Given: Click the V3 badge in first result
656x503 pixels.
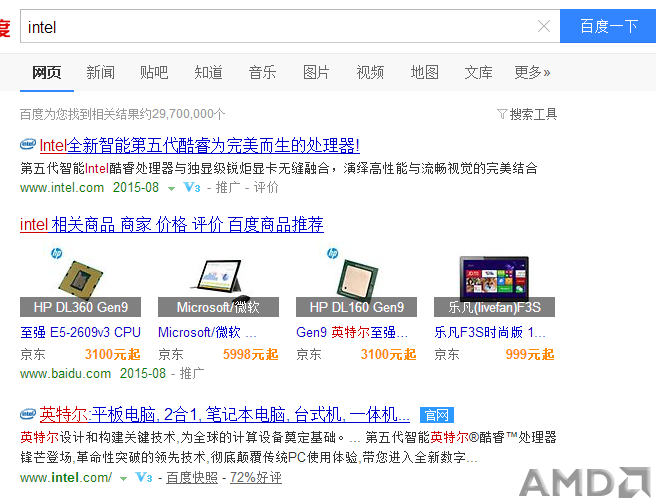Looking at the screenshot, I should [x=192, y=187].
